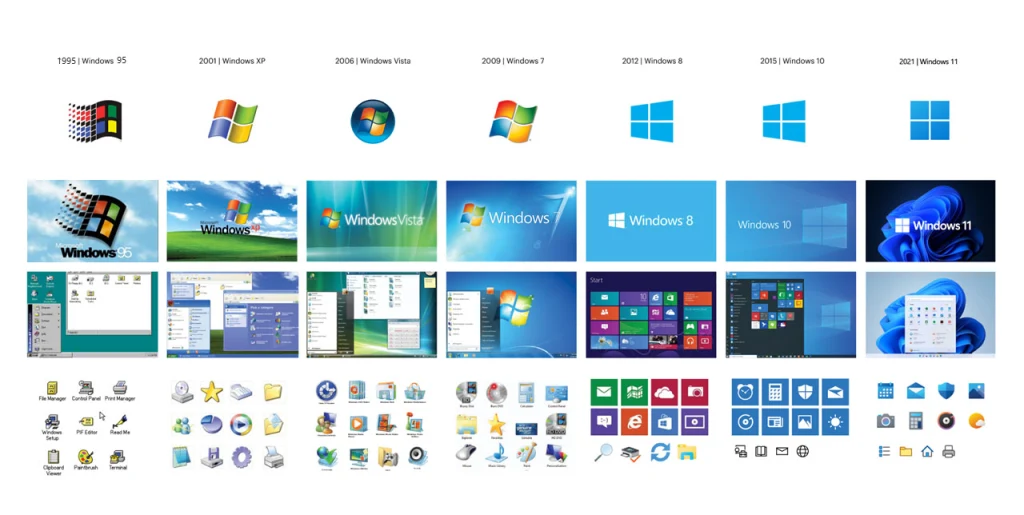The image size is (1024, 515).
Task: Click the Windows 10 News tile
Action: (775, 422)
